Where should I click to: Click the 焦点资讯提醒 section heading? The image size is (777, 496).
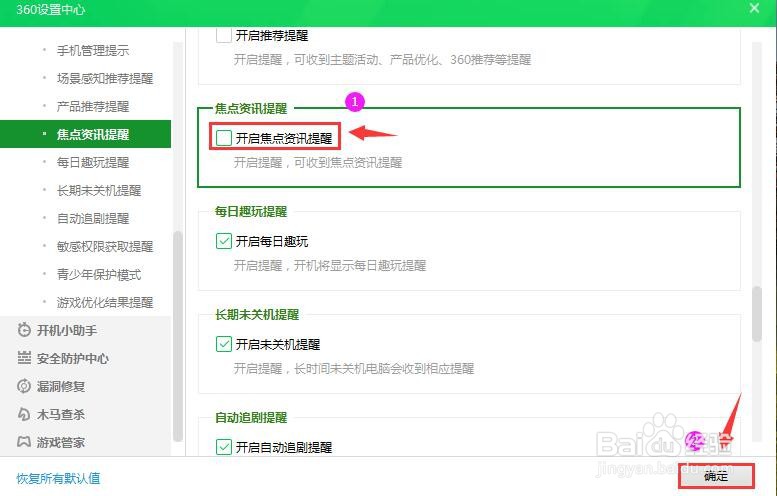click(x=251, y=109)
